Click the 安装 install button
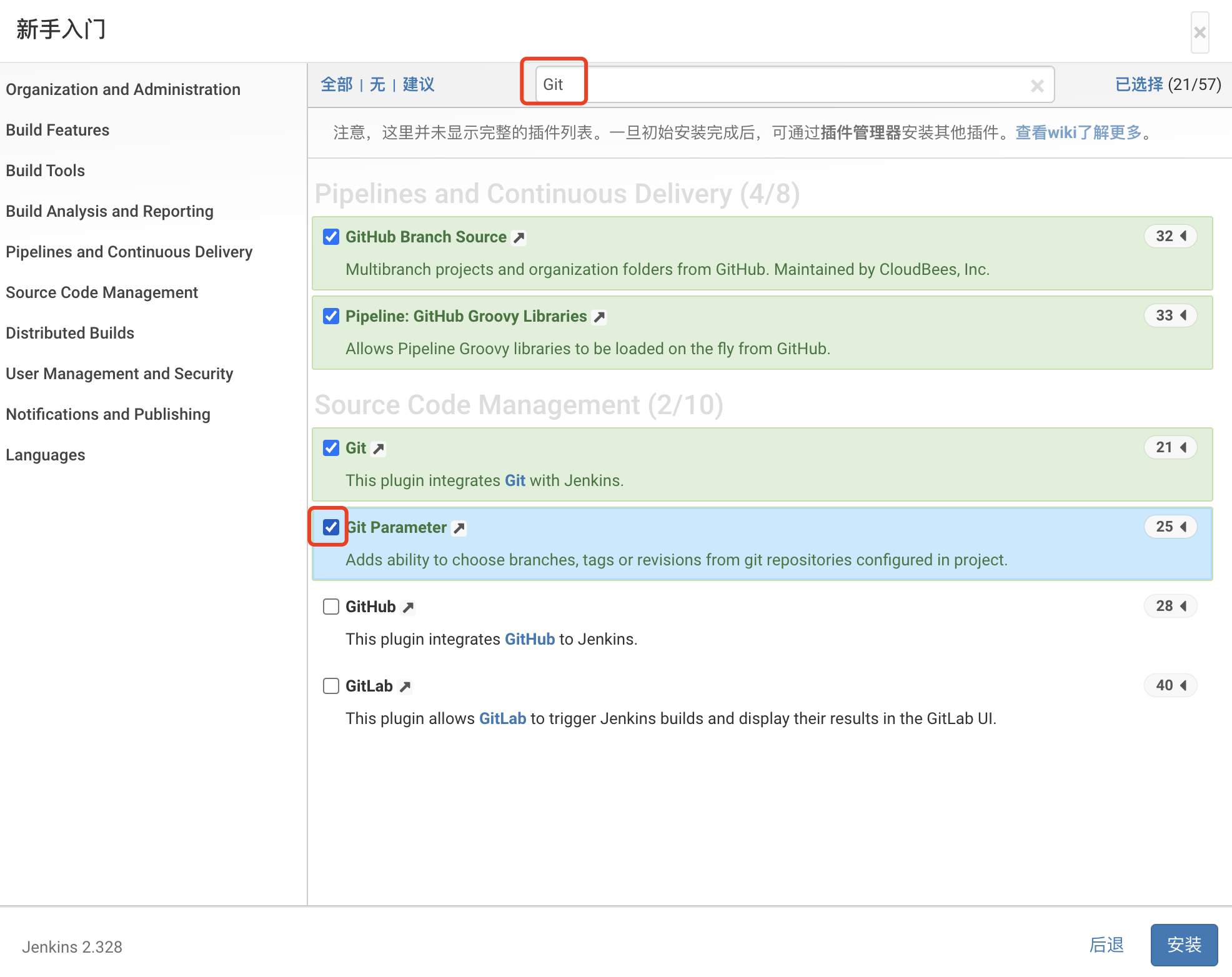 (1184, 945)
